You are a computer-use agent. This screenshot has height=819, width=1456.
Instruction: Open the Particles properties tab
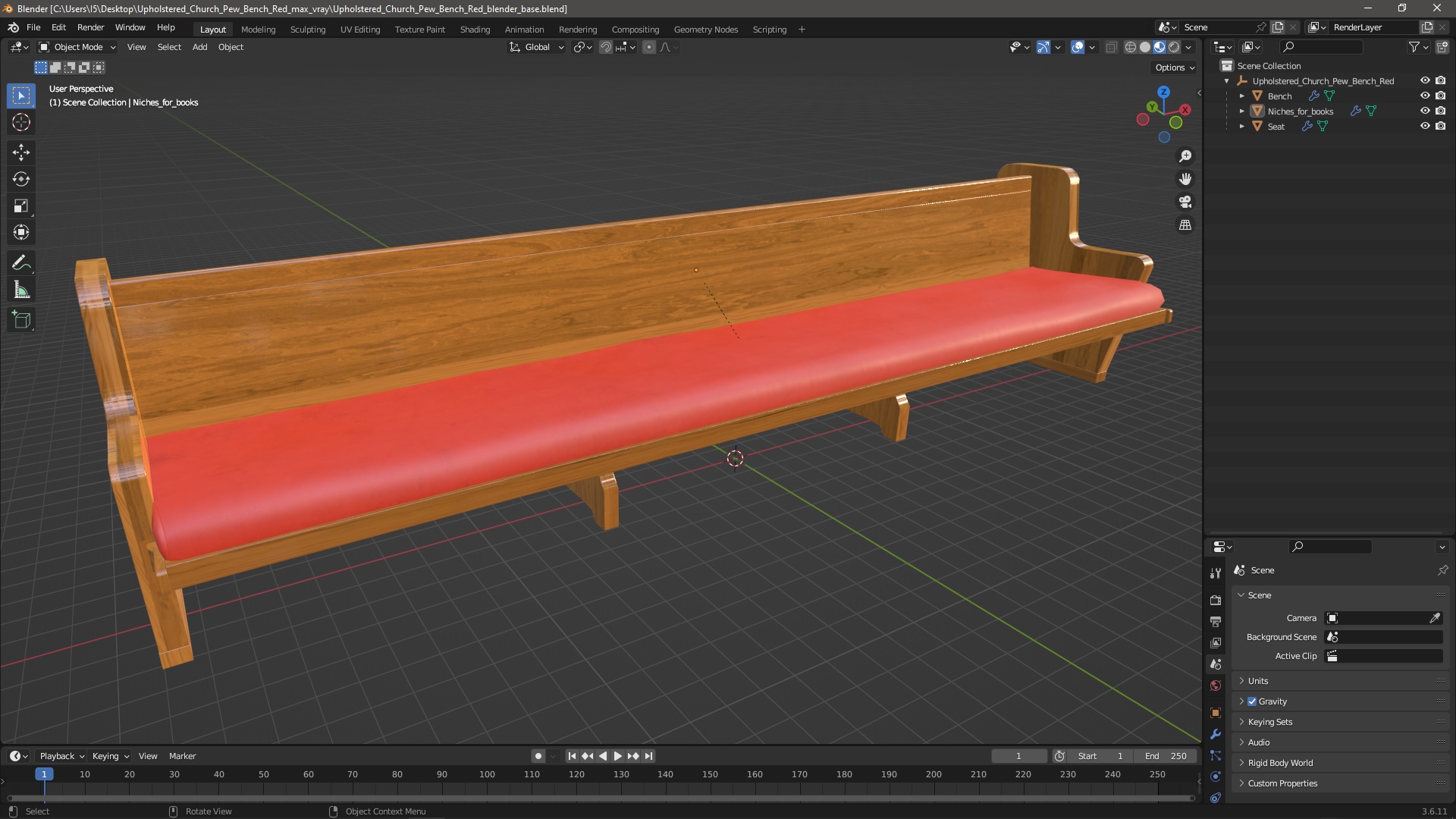1216,755
